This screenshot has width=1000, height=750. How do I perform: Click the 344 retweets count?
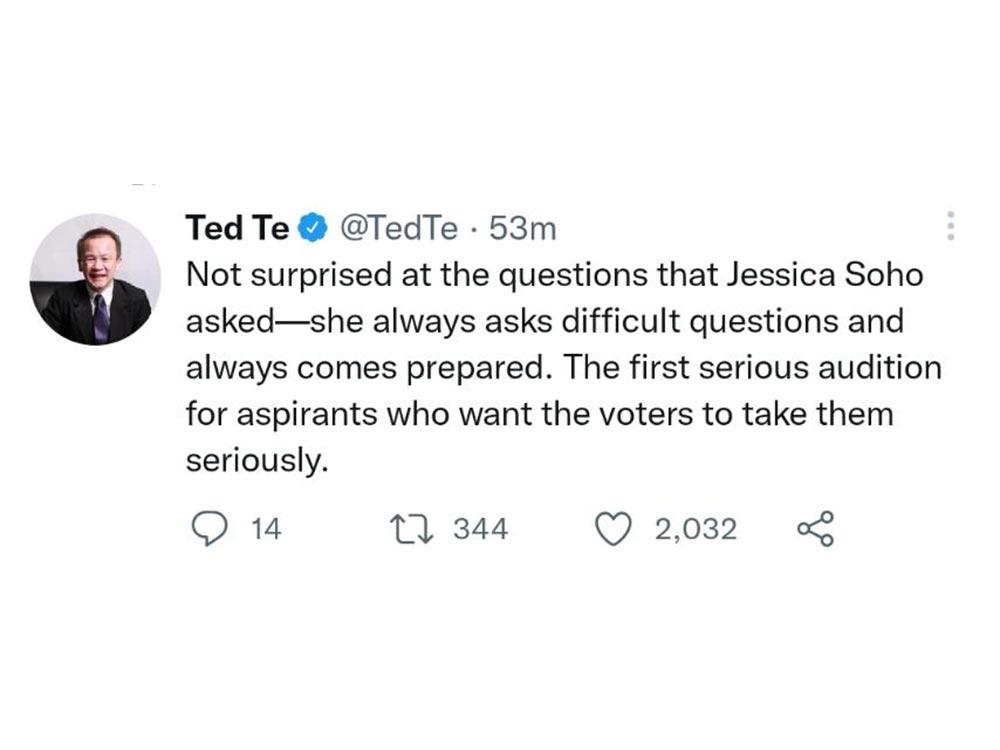[481, 529]
